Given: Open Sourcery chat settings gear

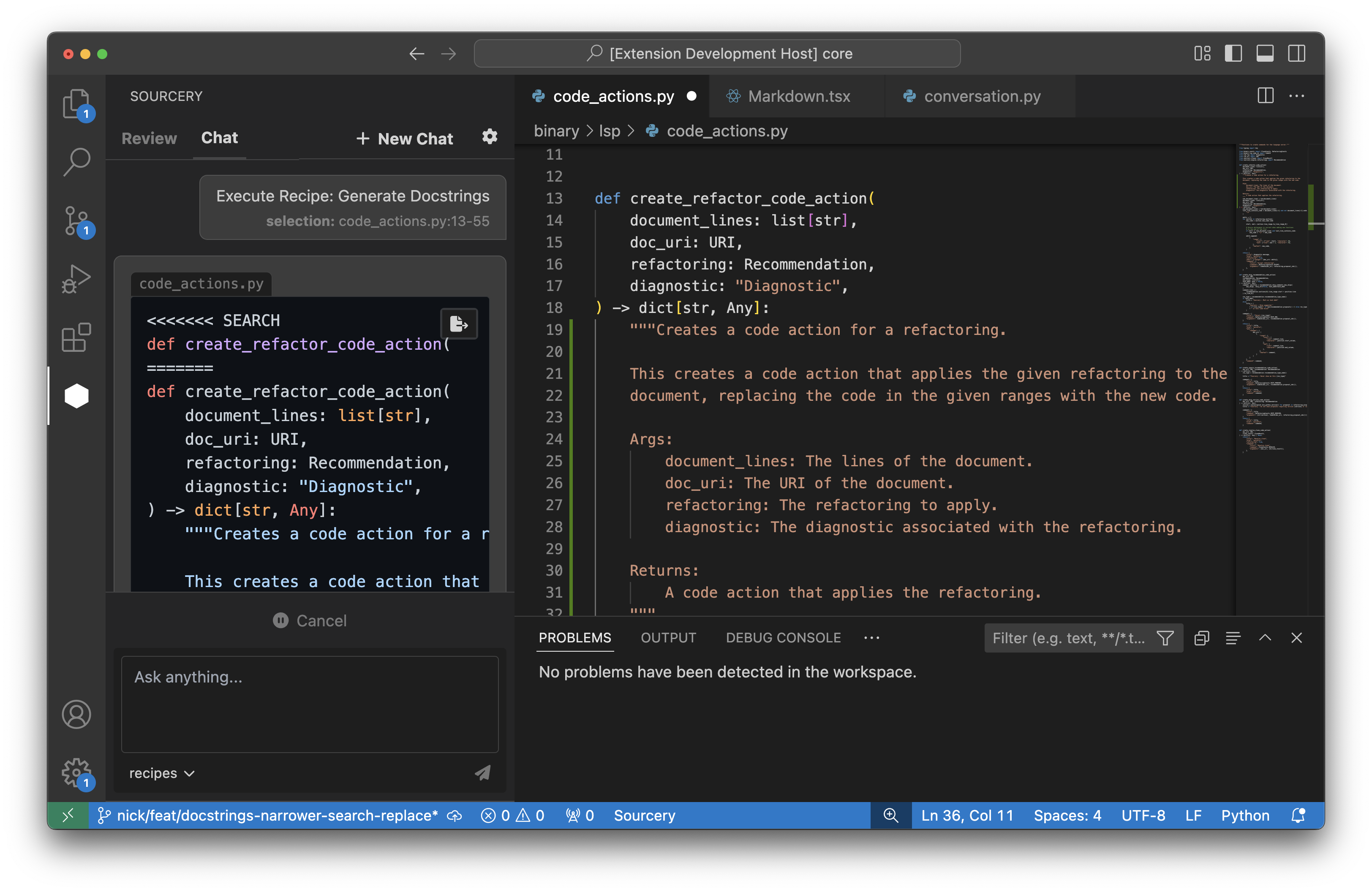Looking at the screenshot, I should click(x=490, y=137).
